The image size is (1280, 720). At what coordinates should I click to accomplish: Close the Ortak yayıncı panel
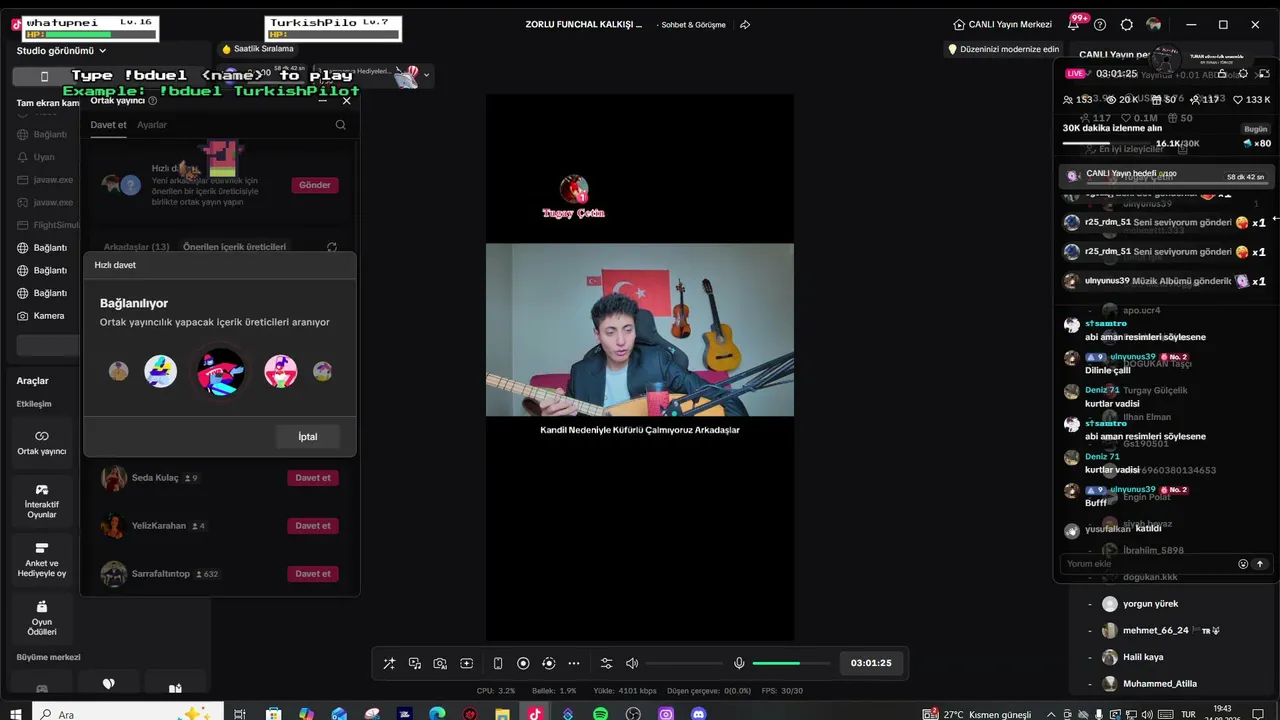click(346, 100)
